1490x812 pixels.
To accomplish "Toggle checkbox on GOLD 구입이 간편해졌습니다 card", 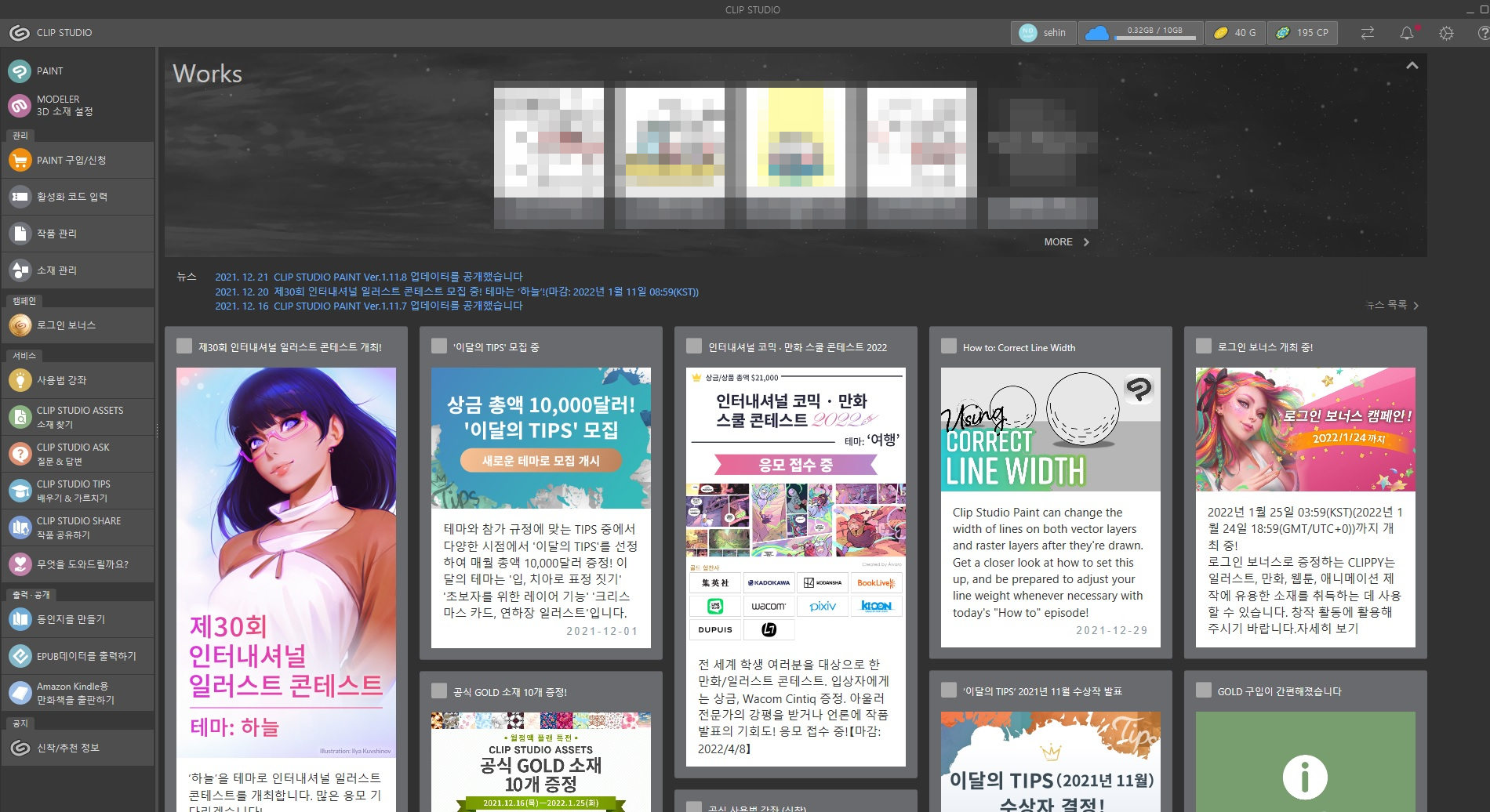I will [x=1204, y=691].
